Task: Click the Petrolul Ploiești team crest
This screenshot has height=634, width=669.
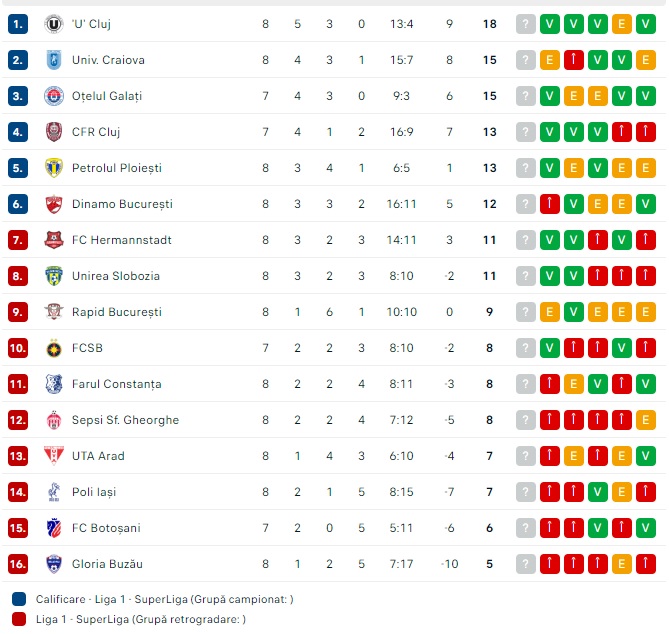Action: 54,168
